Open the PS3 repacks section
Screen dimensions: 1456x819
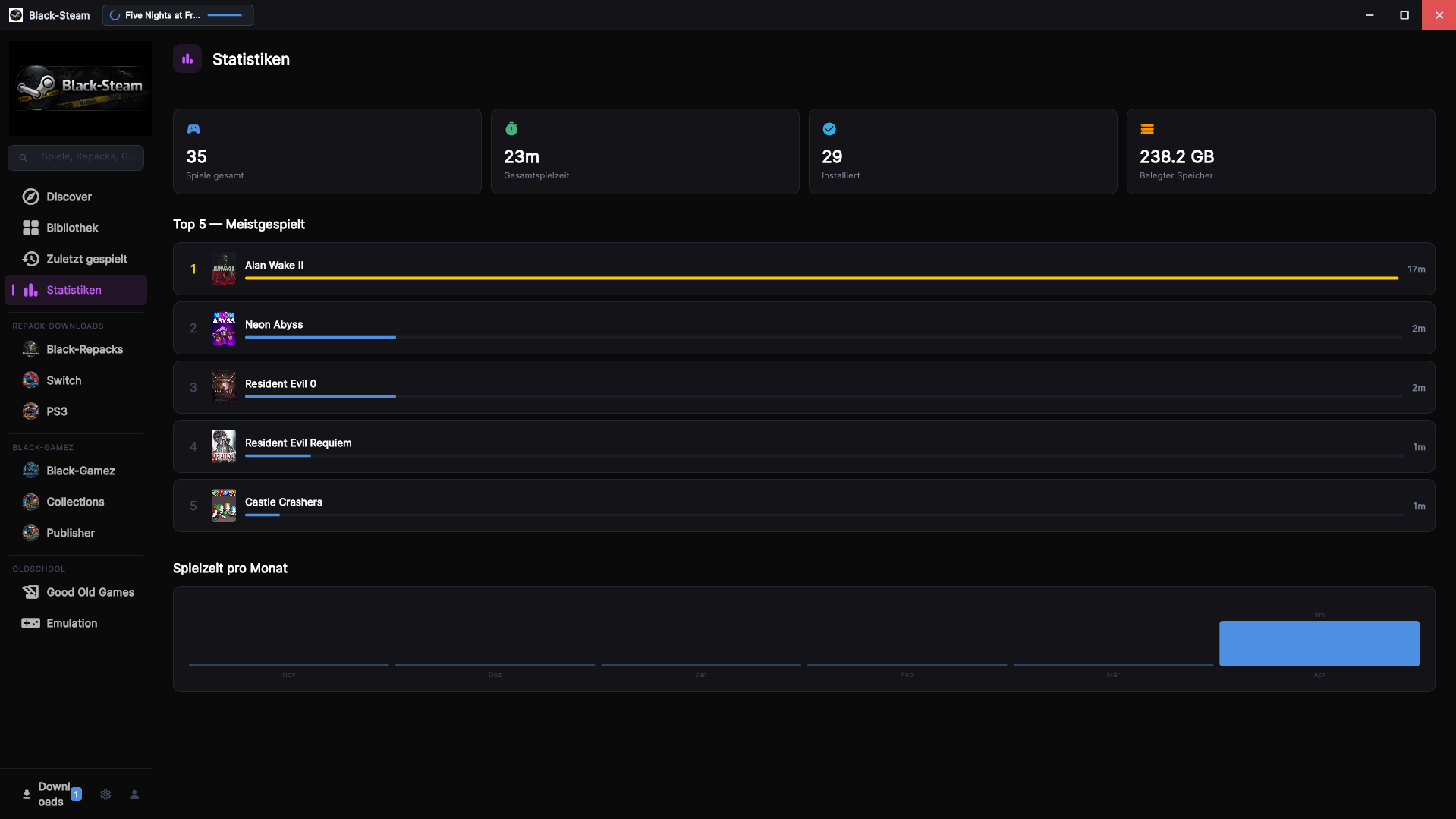(x=76, y=411)
